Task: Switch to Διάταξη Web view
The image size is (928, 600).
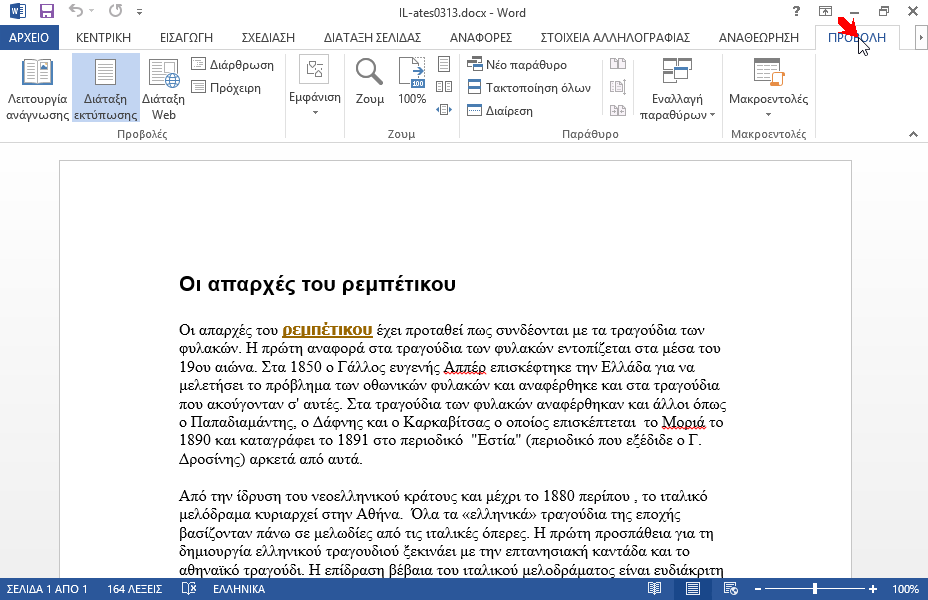Action: coord(163,88)
